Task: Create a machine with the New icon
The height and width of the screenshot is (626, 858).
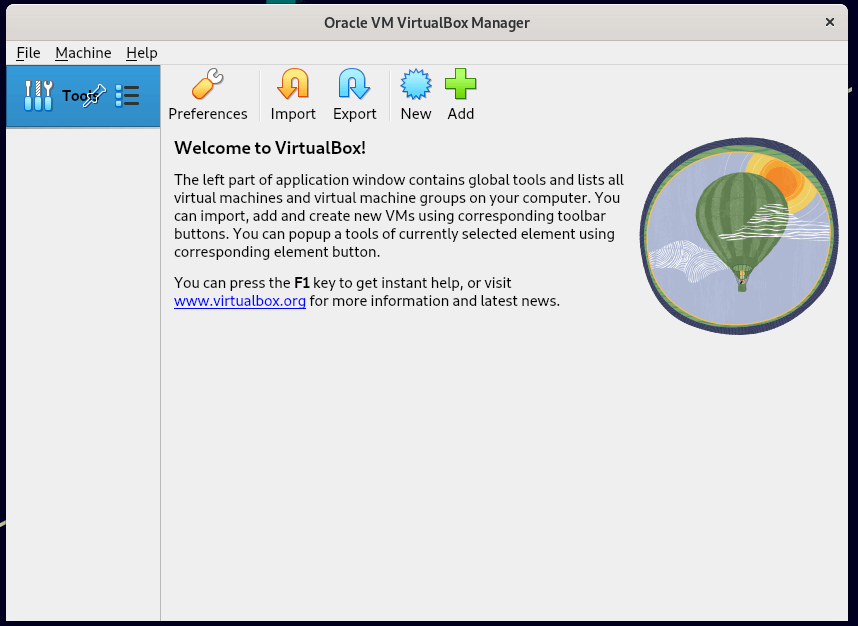Action: click(x=416, y=84)
